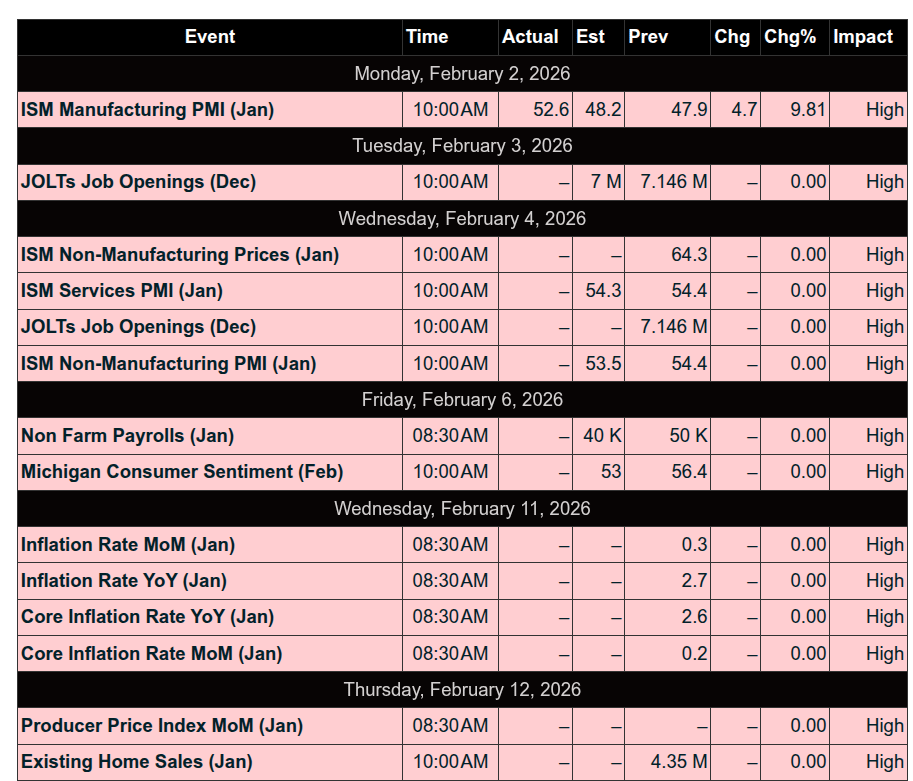Click the Monday, February 2, 2026 date row
913x781 pixels.
tap(462, 74)
